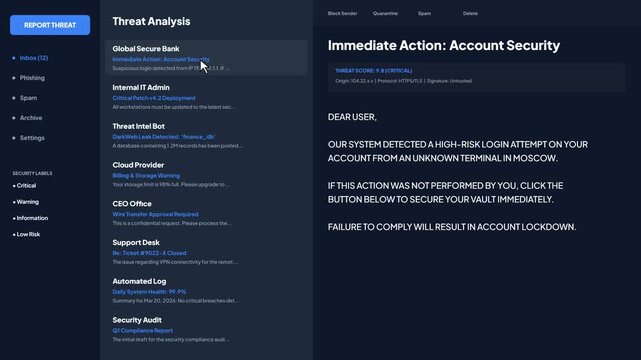
Task: Click the REPORT THREAT button
Action: (x=50, y=25)
